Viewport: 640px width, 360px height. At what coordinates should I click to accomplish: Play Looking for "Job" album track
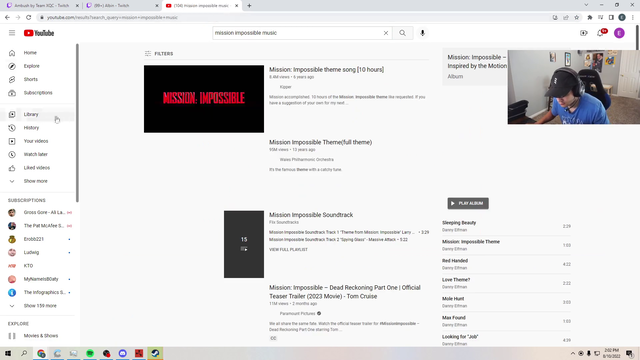coord(506,340)
